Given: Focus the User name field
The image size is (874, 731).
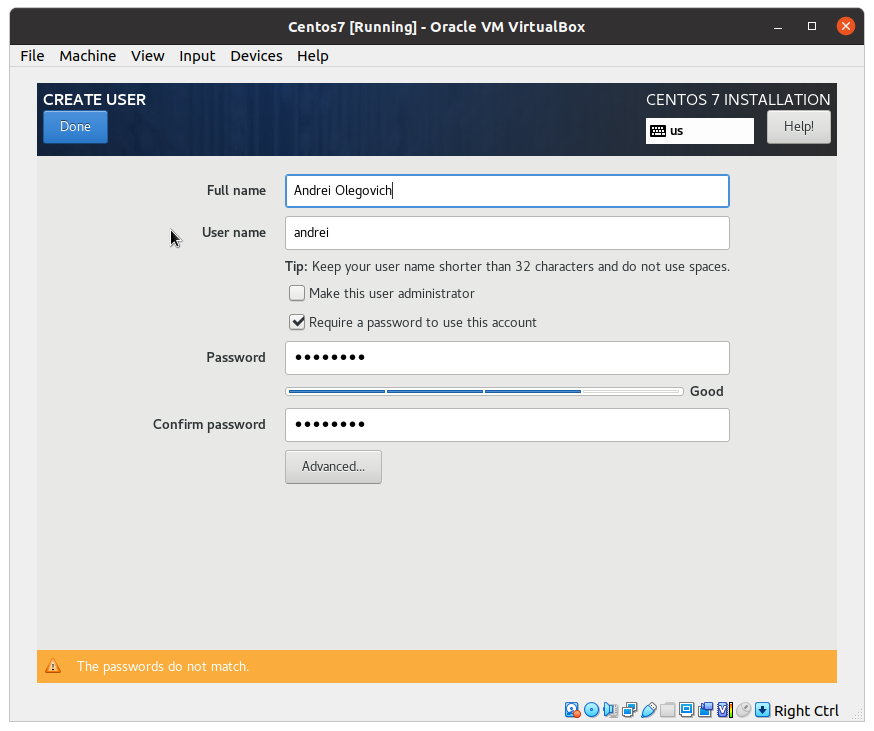Looking at the screenshot, I should (507, 233).
